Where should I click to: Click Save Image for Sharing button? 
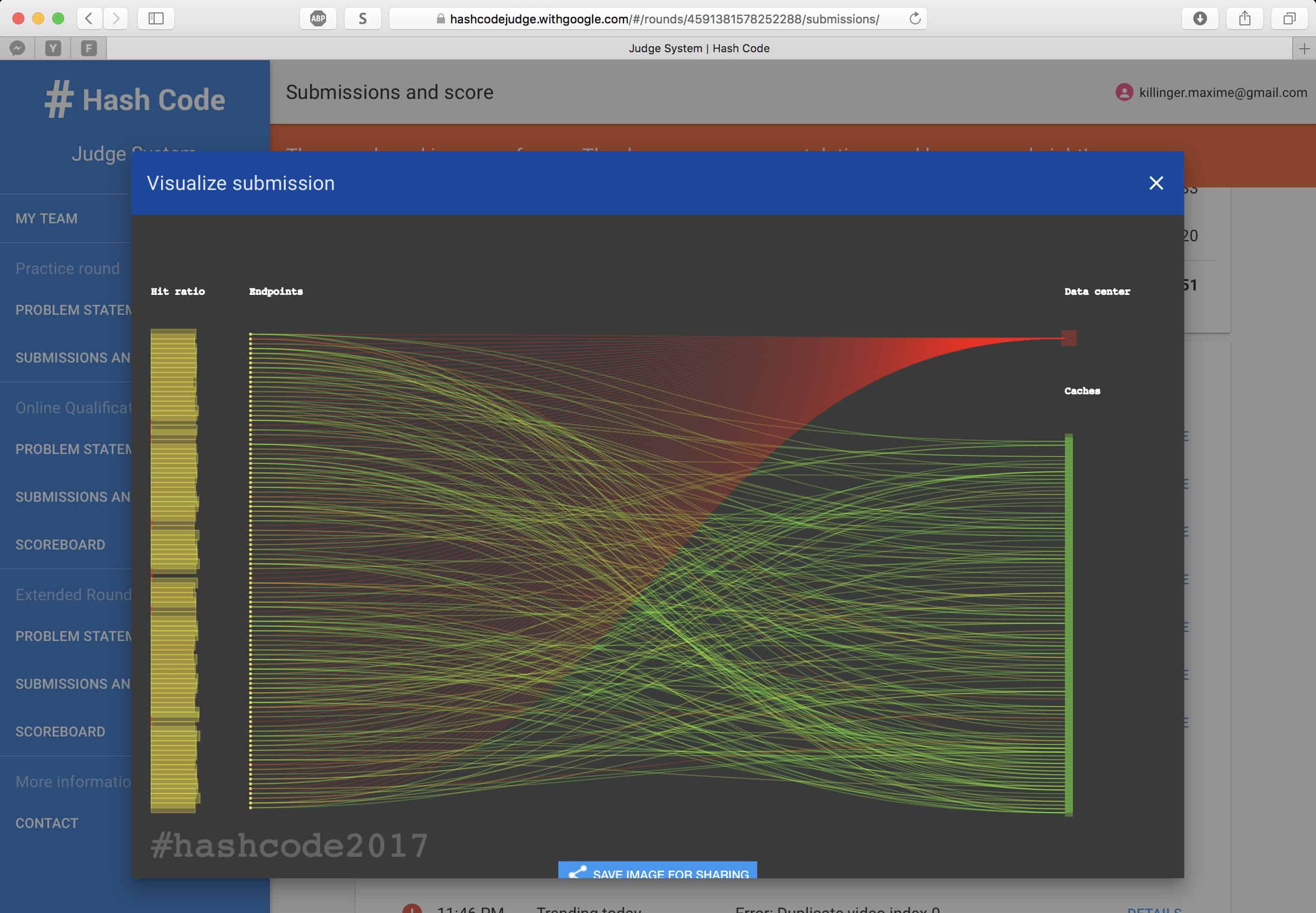click(x=657, y=872)
